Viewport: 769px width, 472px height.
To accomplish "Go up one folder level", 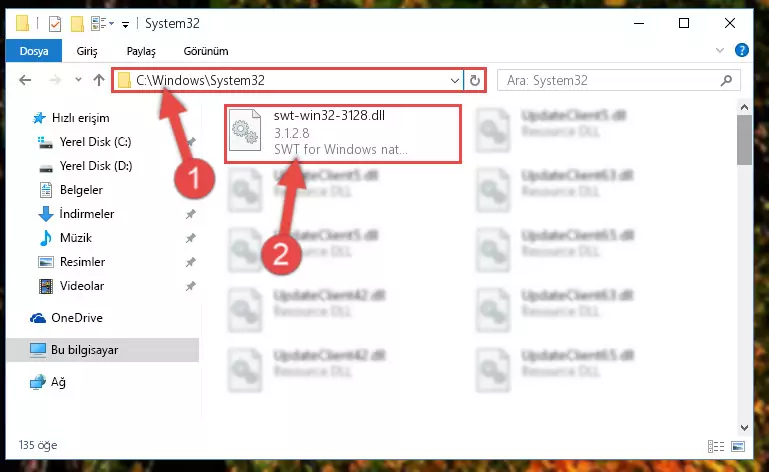I will tap(99, 80).
